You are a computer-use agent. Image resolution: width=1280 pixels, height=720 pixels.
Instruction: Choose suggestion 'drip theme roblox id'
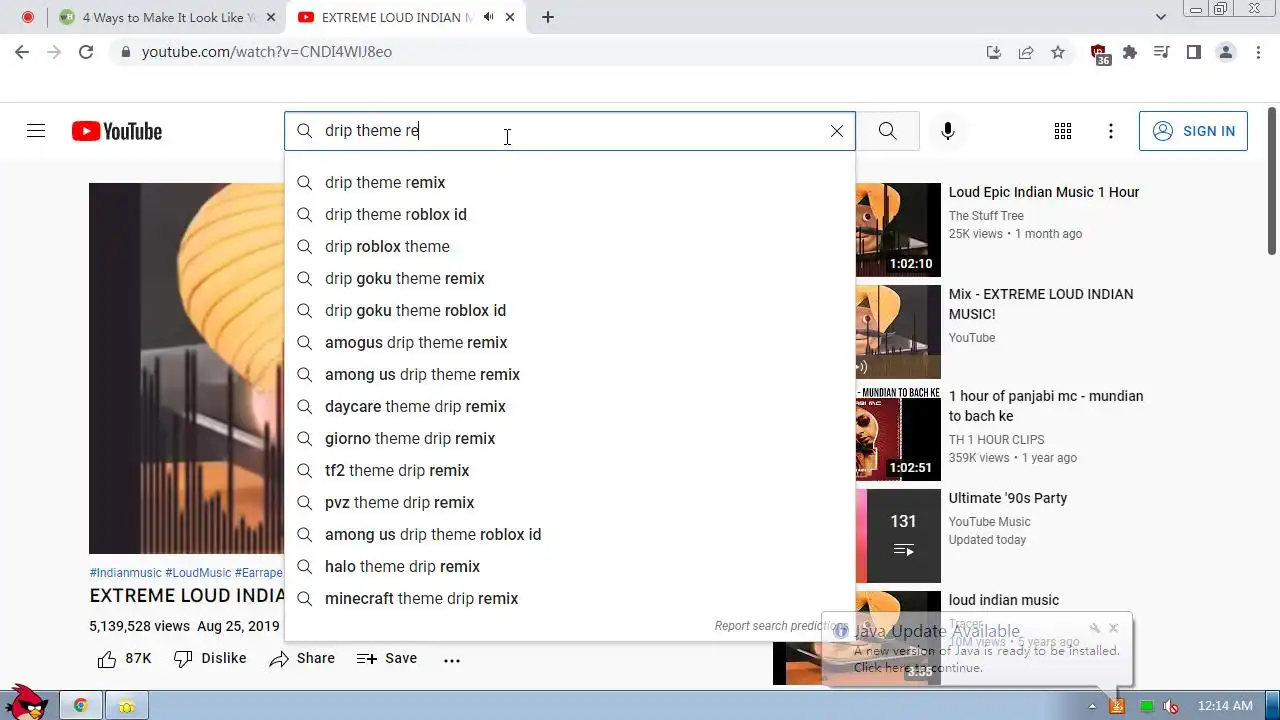coord(570,214)
